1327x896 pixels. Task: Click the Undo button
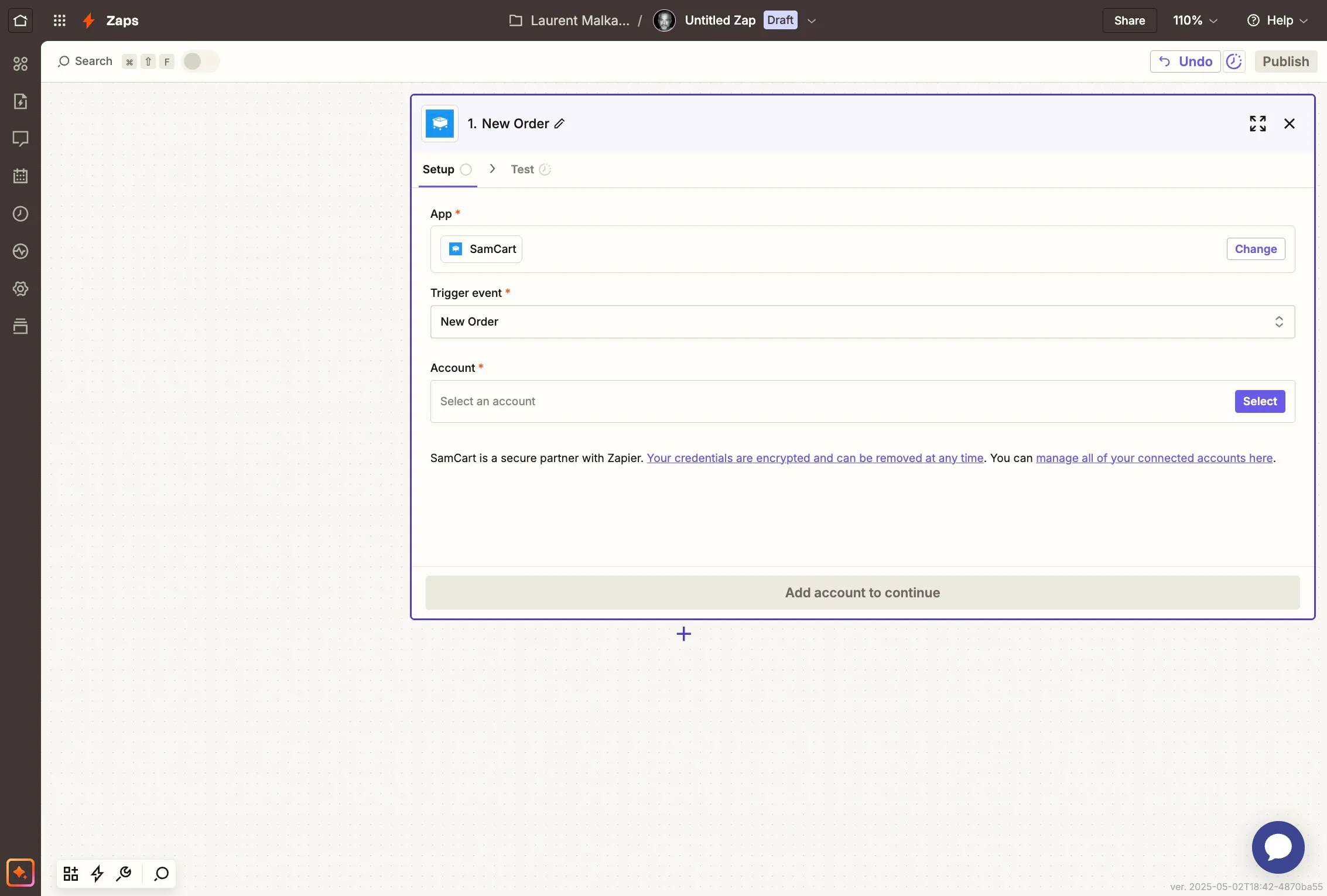1185,61
